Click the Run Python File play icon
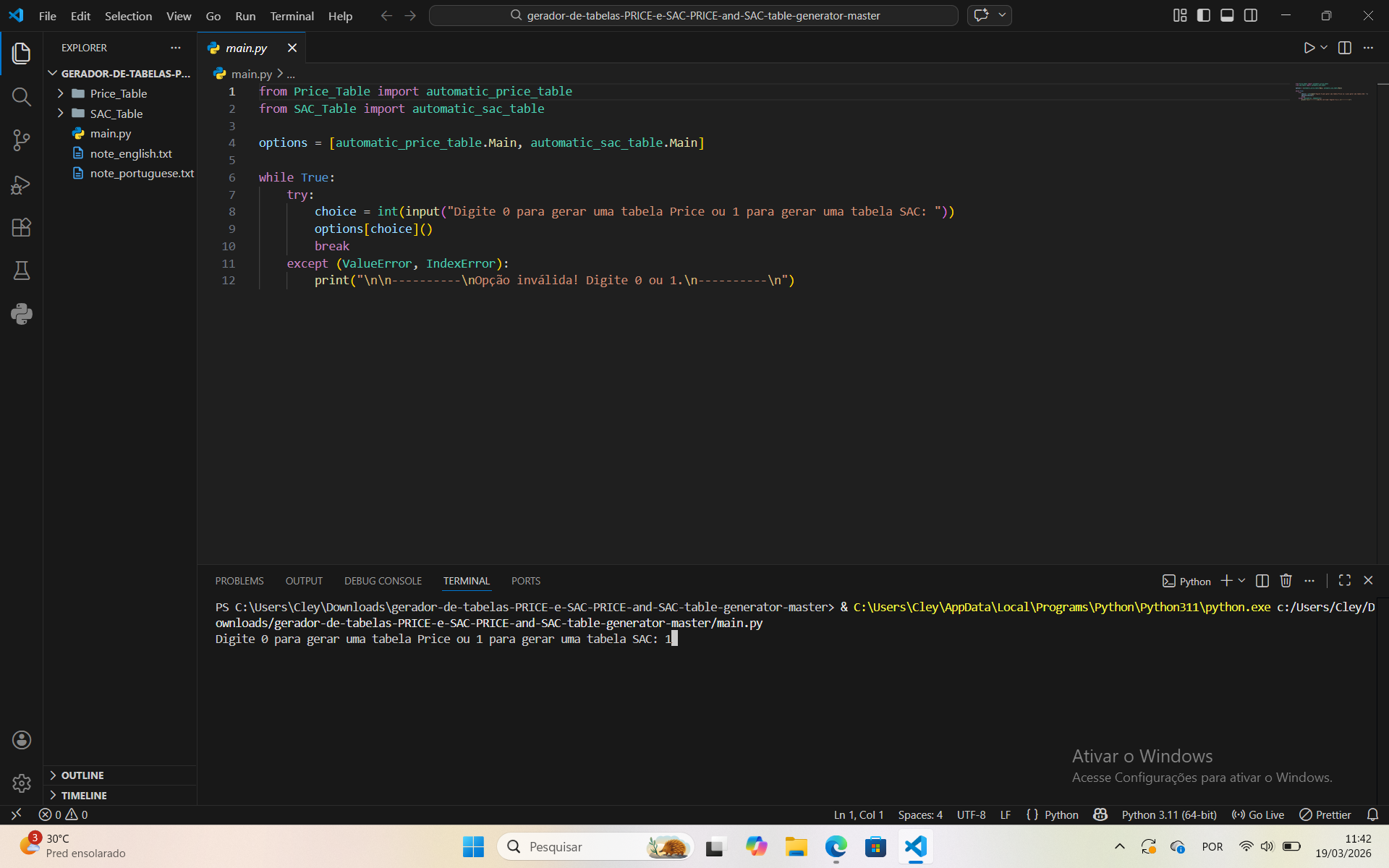Screen dimensions: 1389x868 pos(1309,48)
